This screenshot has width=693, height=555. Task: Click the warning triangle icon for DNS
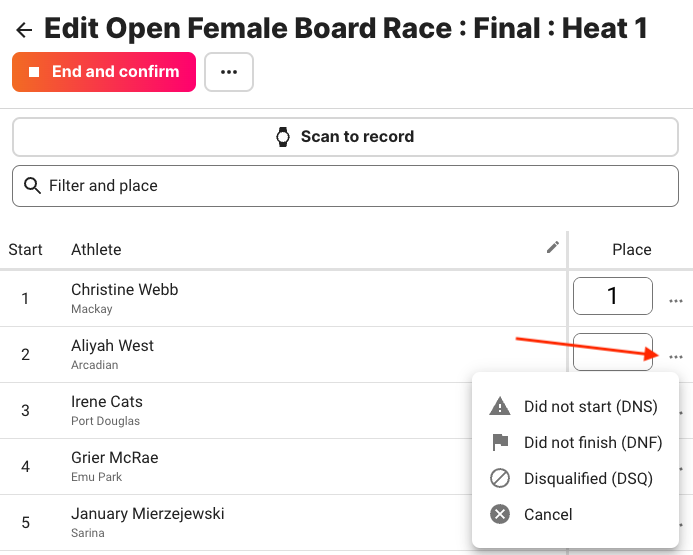(x=500, y=406)
